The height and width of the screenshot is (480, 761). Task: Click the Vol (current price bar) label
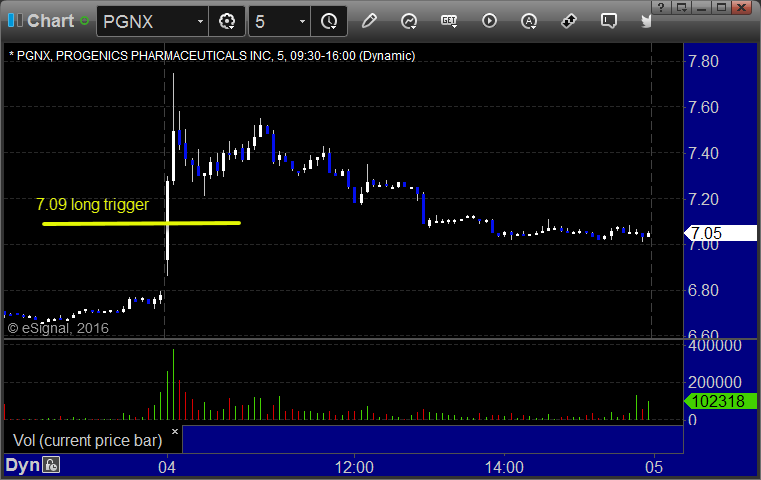[x=87, y=440]
